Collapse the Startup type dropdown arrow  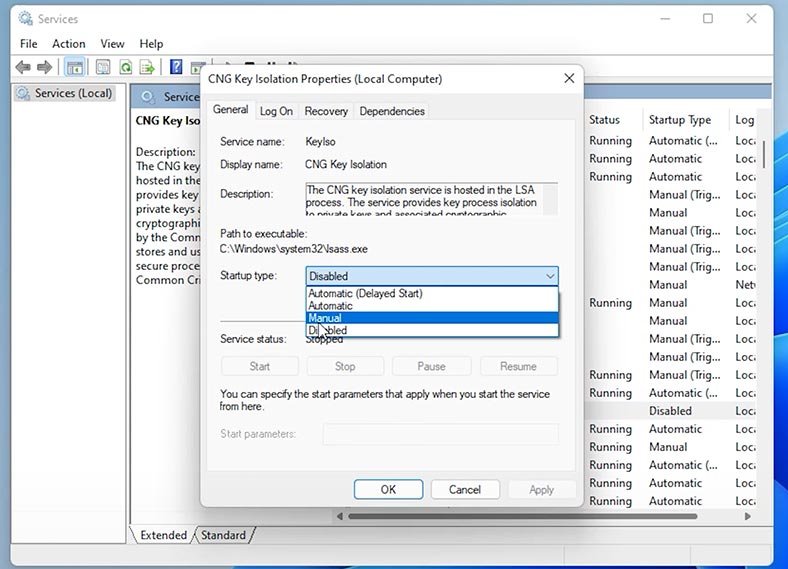pyautogui.click(x=550, y=276)
